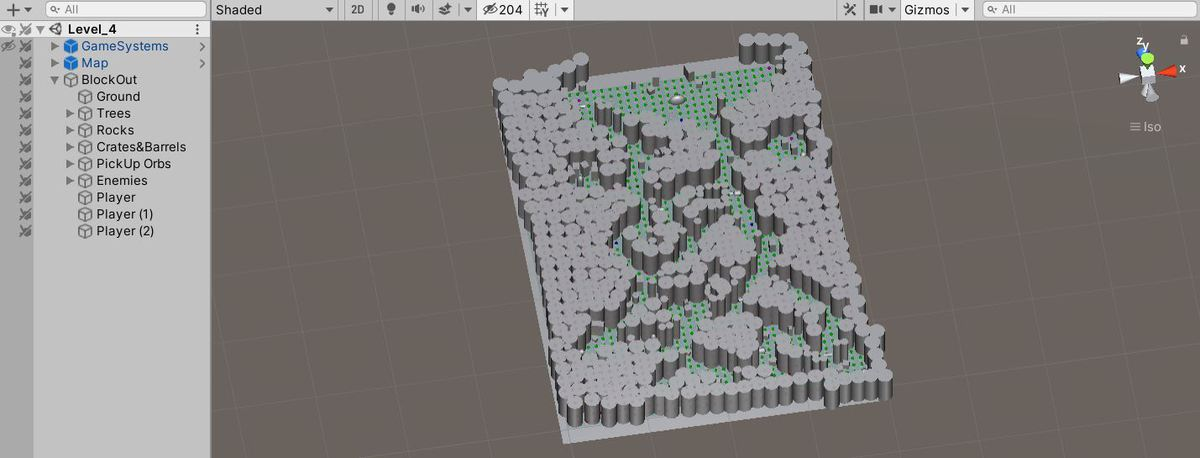Screen dimensions: 1200x458
Task: Toggle pickability for Player (2) row
Action: pyautogui.click(x=25, y=231)
